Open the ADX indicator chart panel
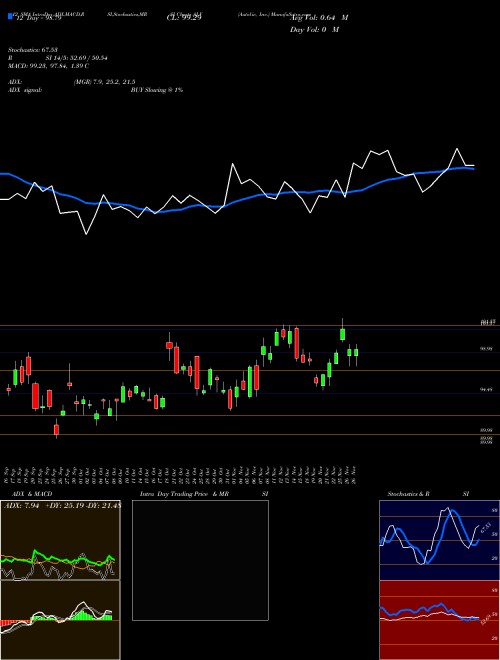500x660 pixels. [x=60, y=540]
